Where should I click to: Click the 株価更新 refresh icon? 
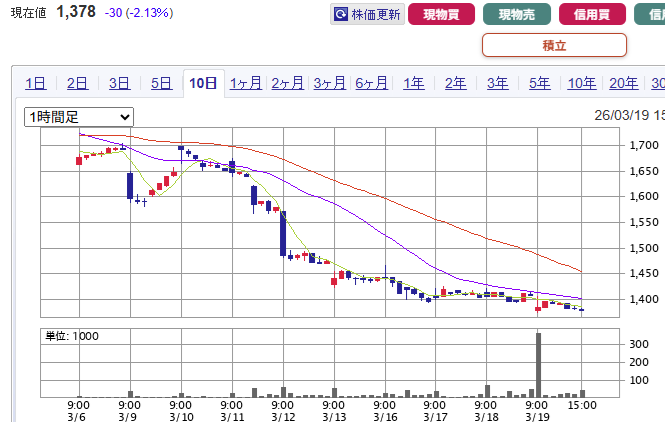[342, 15]
